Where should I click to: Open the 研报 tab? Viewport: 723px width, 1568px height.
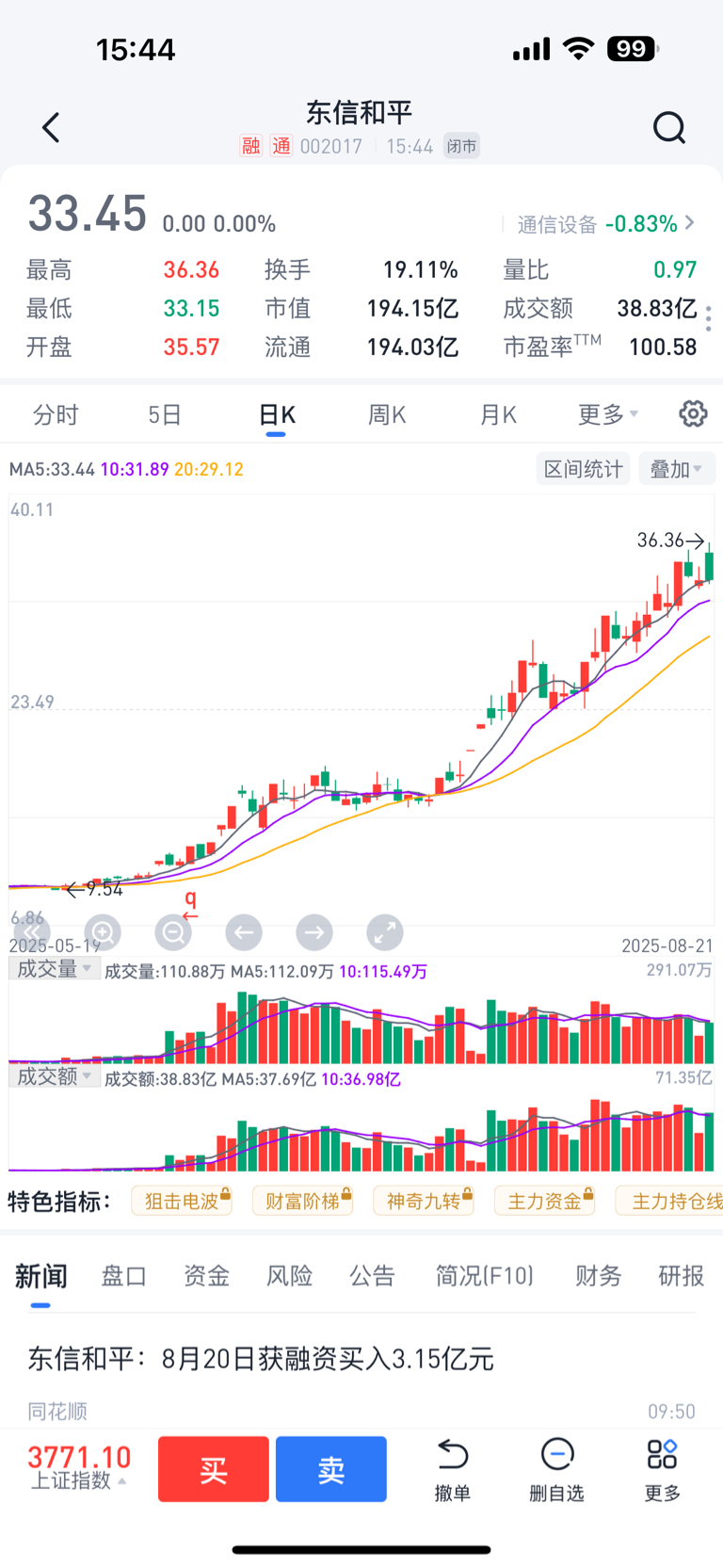coord(682,1276)
